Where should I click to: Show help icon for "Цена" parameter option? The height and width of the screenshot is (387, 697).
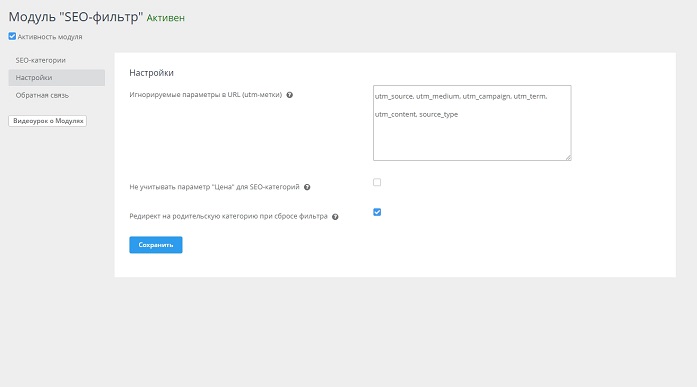tap(307, 187)
